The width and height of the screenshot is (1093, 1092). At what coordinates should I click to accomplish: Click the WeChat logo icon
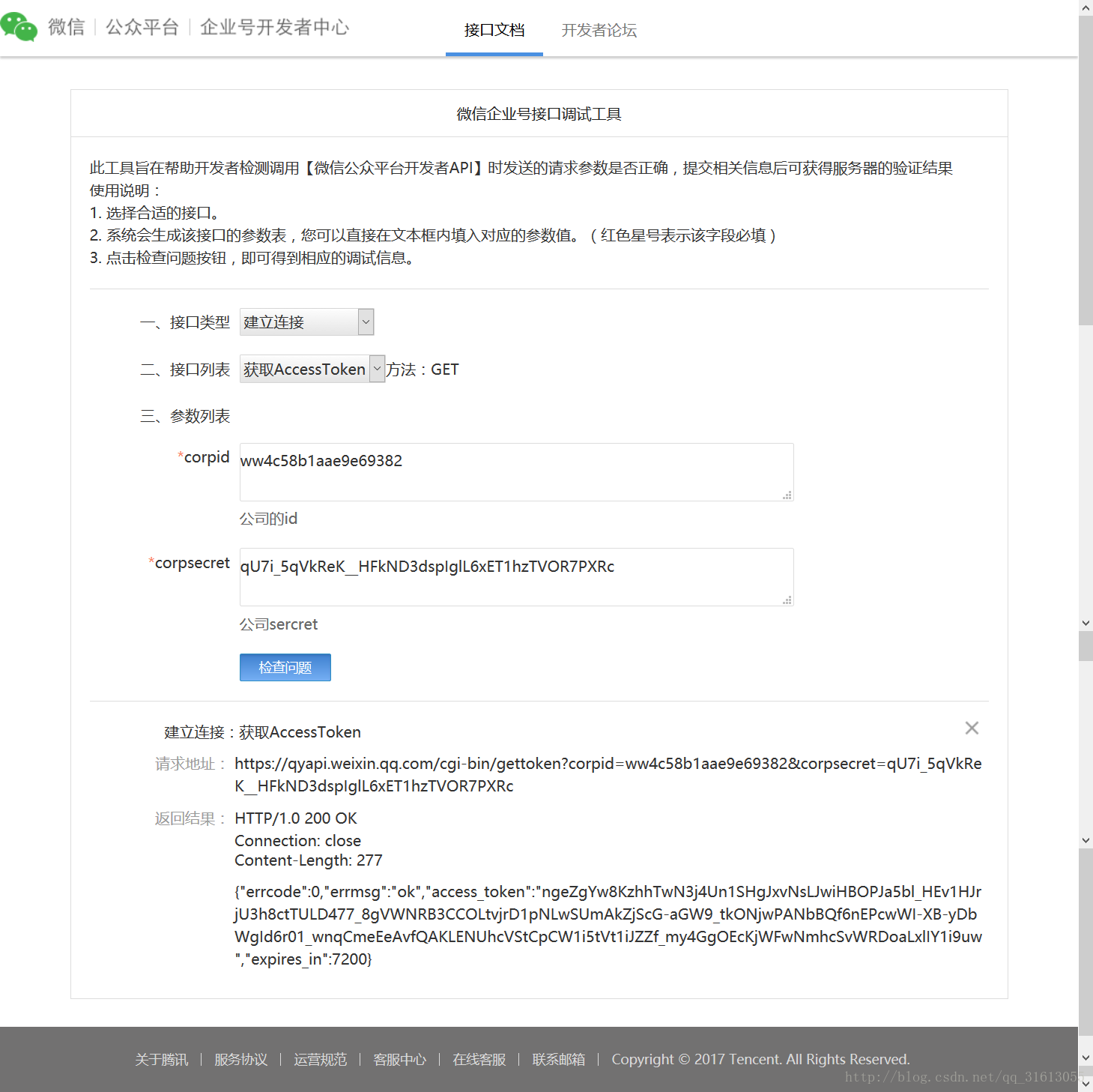click(19, 27)
